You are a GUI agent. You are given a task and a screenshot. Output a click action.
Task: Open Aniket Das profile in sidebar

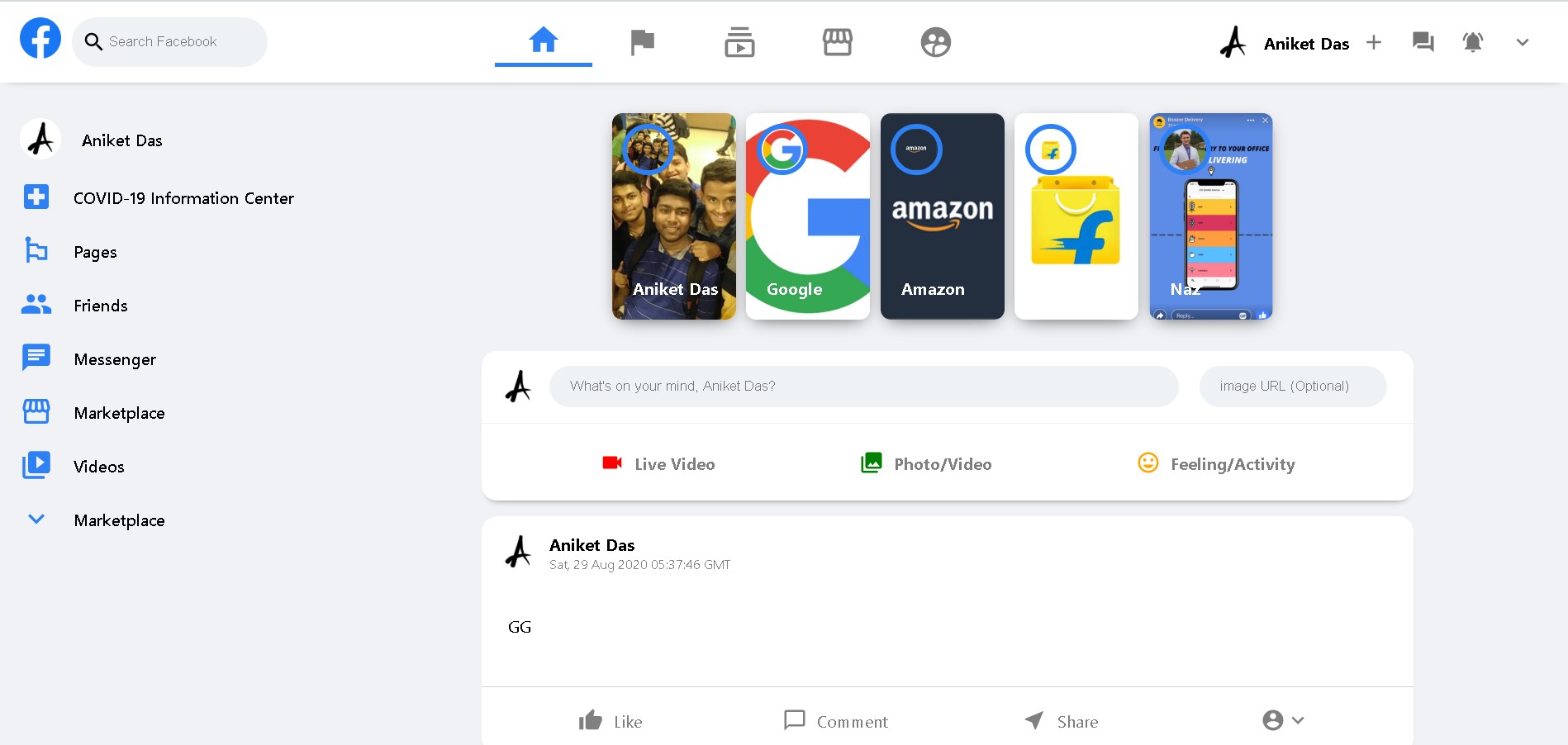[122, 140]
